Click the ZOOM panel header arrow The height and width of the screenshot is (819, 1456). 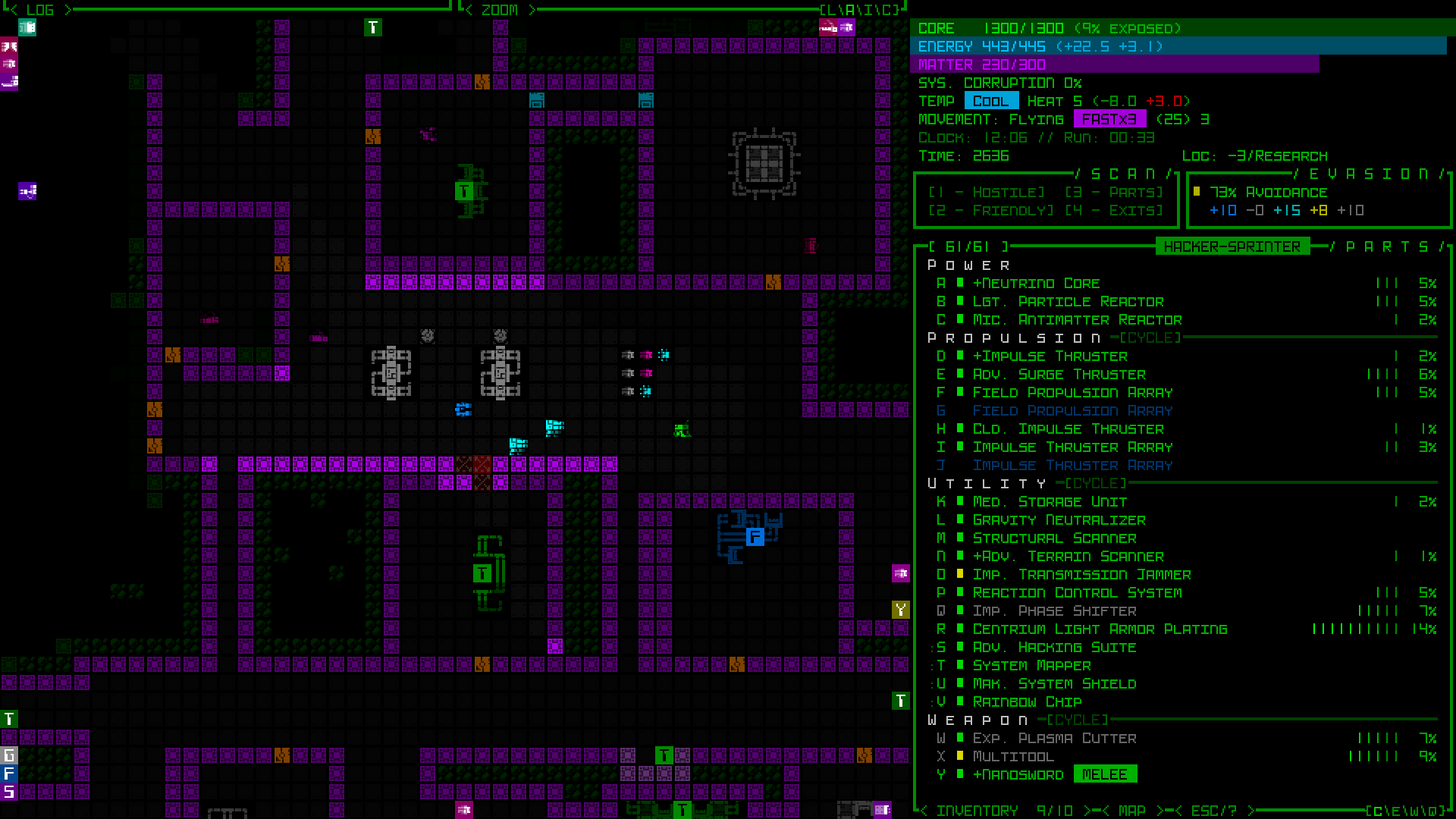point(537,8)
